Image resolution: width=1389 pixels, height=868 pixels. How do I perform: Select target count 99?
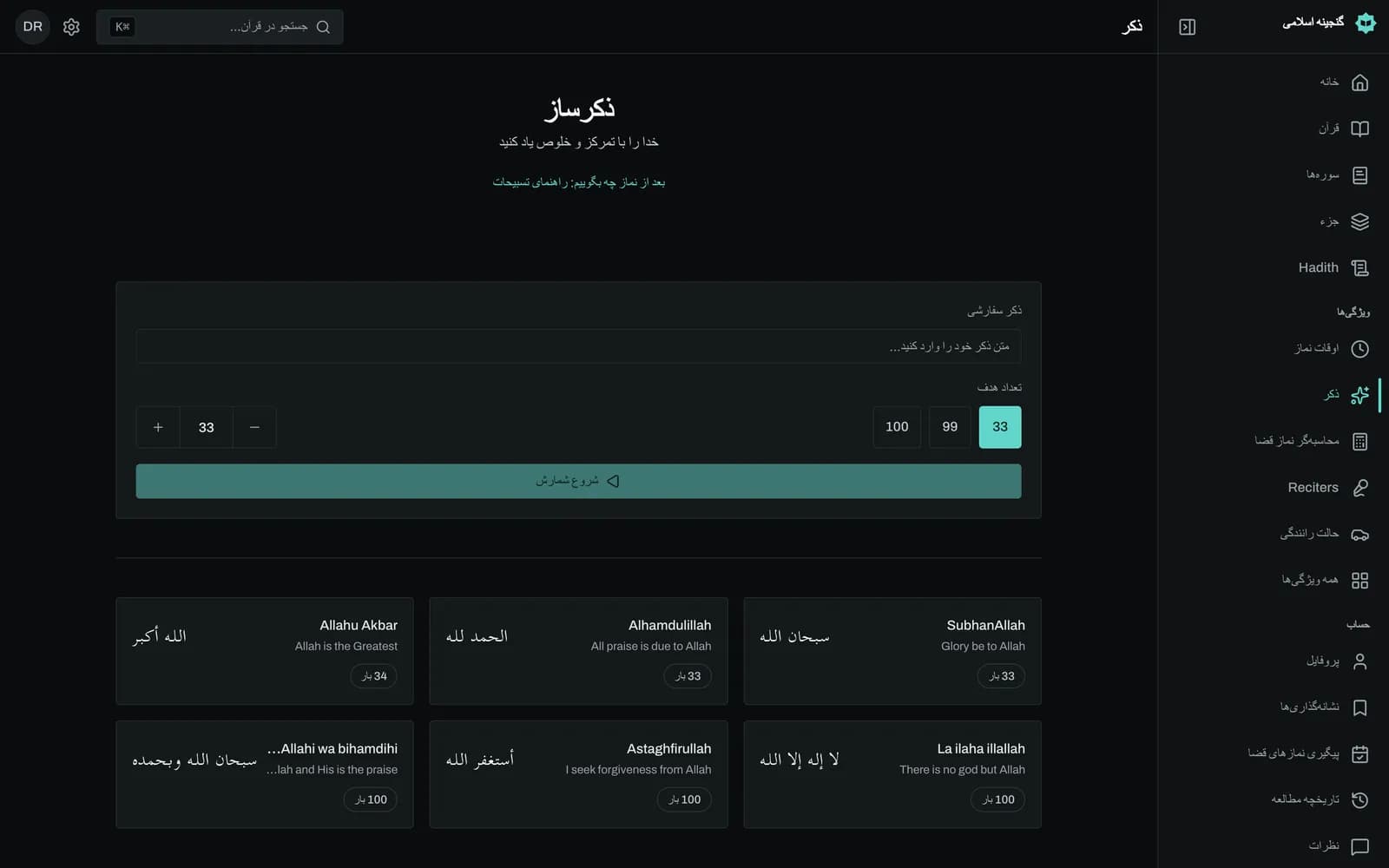tap(950, 427)
